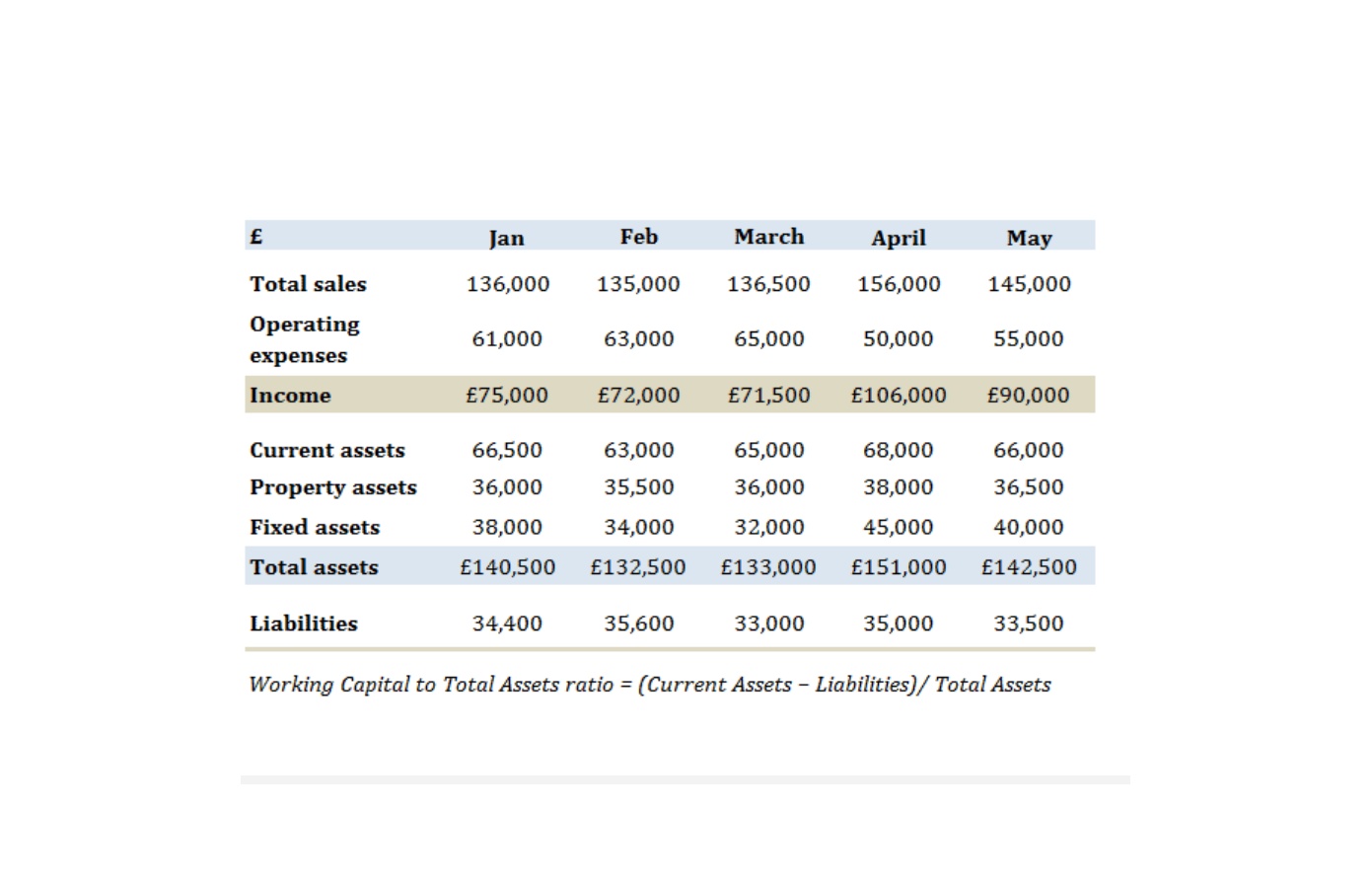Select the Working Capital ratio formula text
1372x883 pixels.
[x=650, y=685]
